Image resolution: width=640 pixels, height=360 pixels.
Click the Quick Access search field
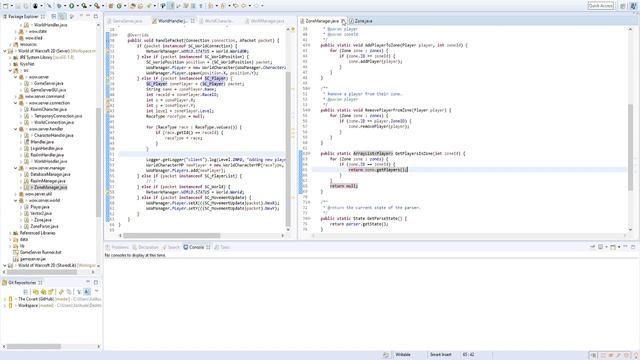[x=600, y=6]
